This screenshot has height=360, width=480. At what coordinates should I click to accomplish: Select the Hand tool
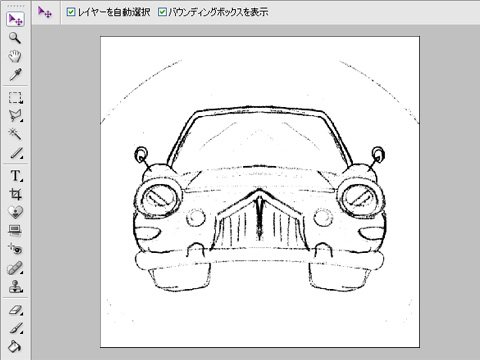point(15,56)
